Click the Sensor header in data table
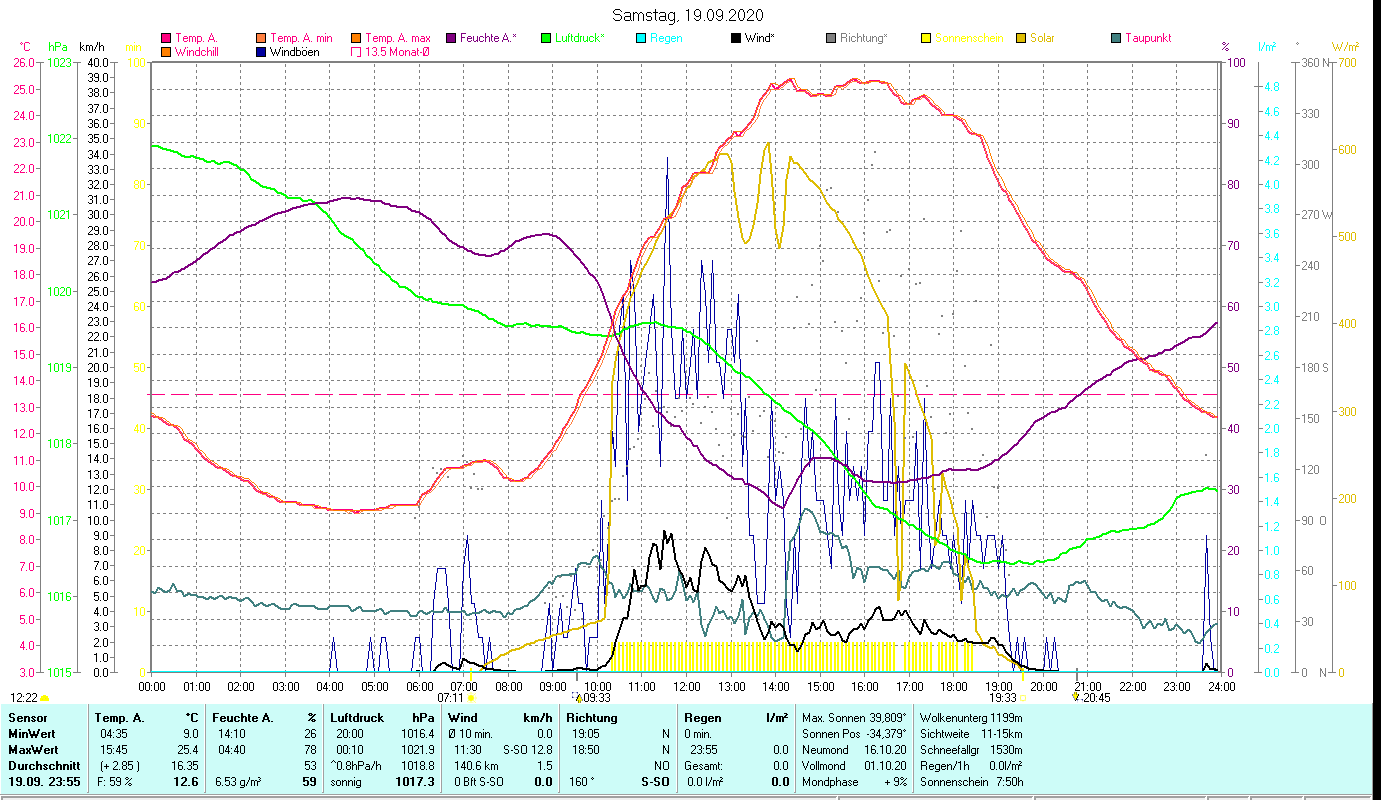 [x=27, y=718]
